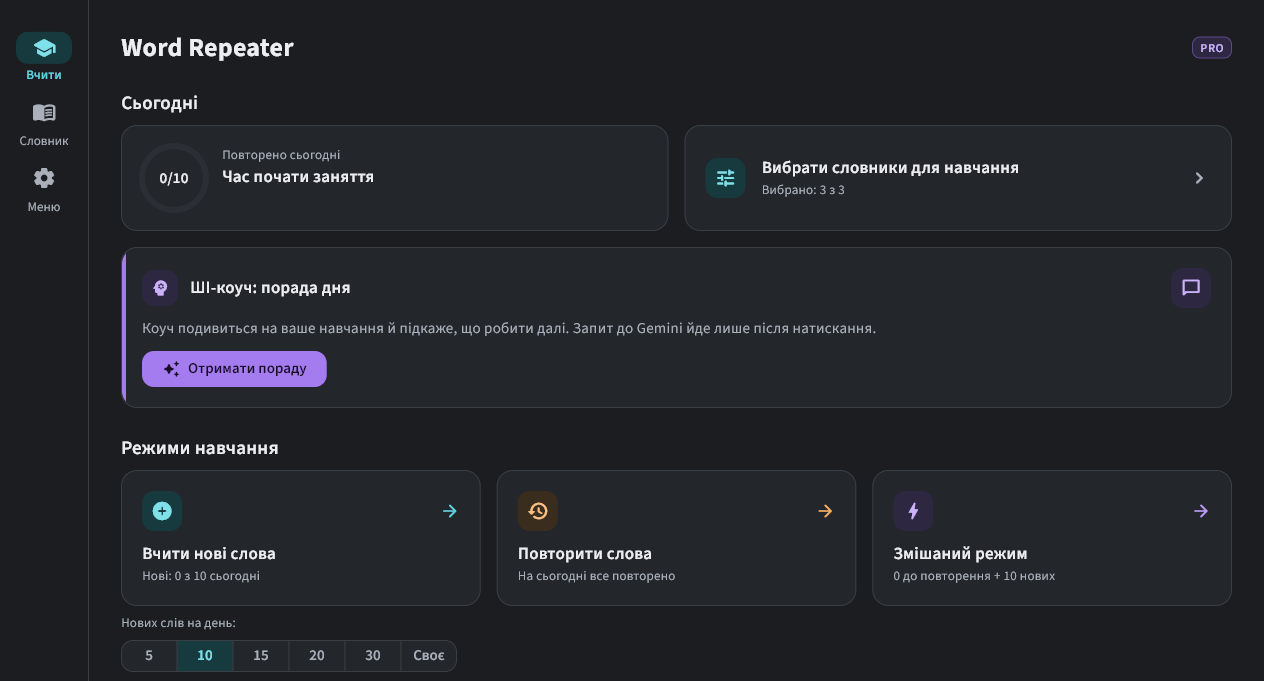Click the lightning bolt icon in 'Змішаний режим'
Screen dimensions: 1264x681
(x=913, y=511)
